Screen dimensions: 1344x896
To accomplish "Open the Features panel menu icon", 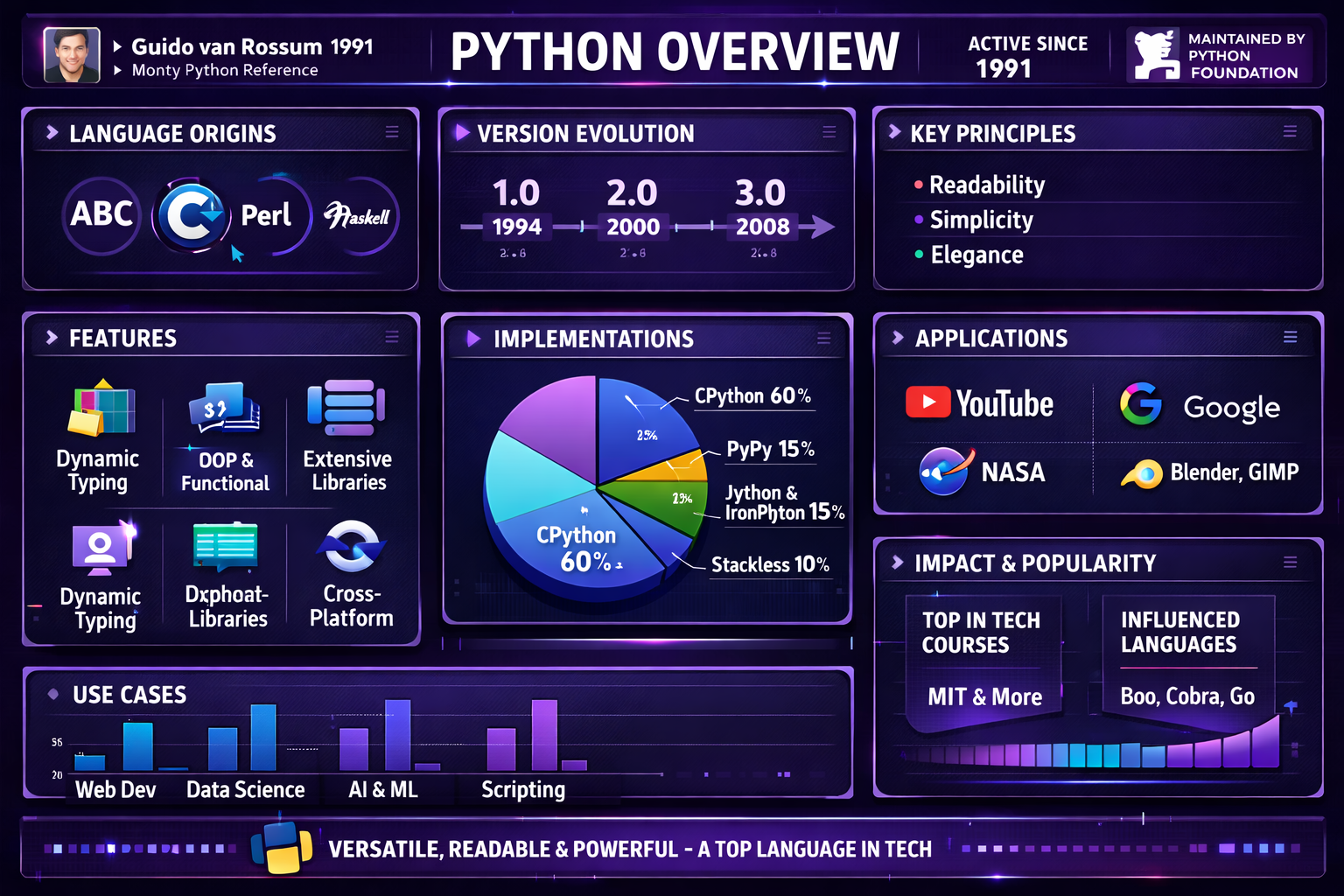I will click(x=392, y=337).
